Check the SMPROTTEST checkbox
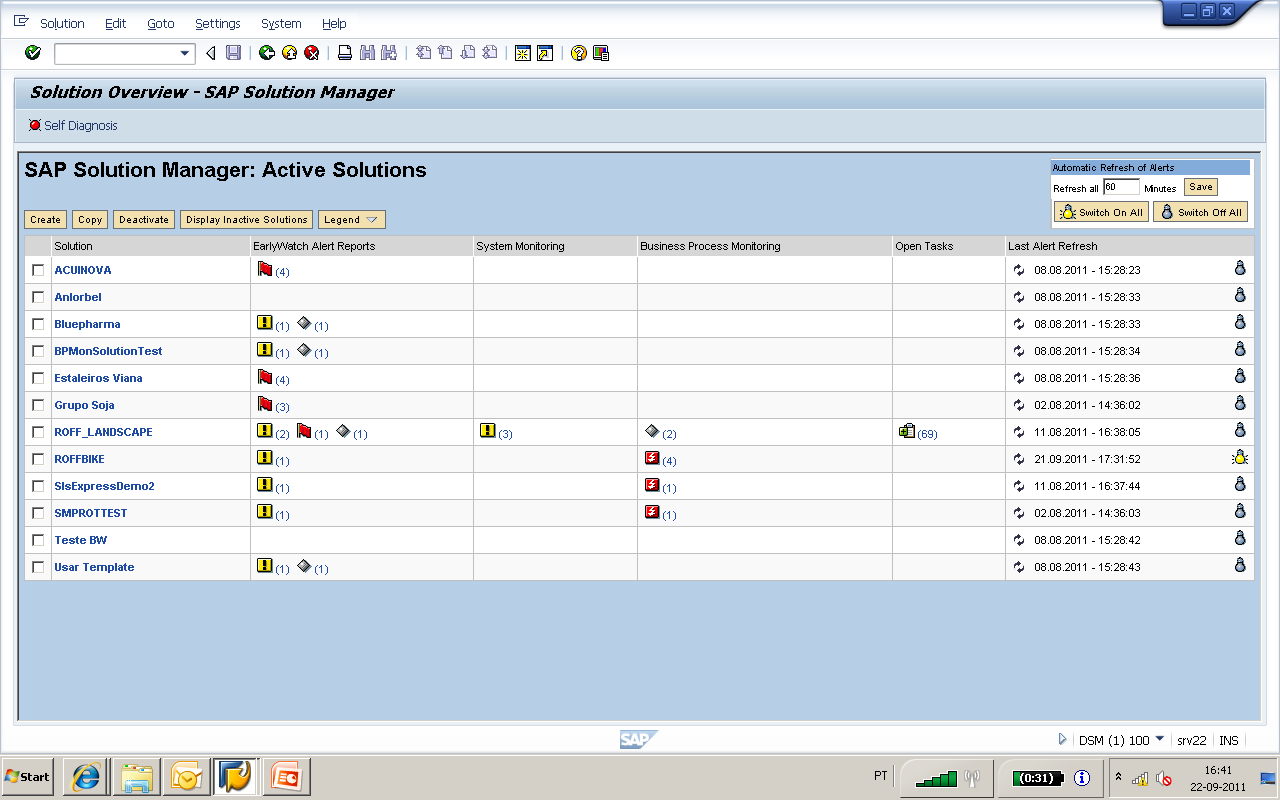1280x800 pixels. 38,513
